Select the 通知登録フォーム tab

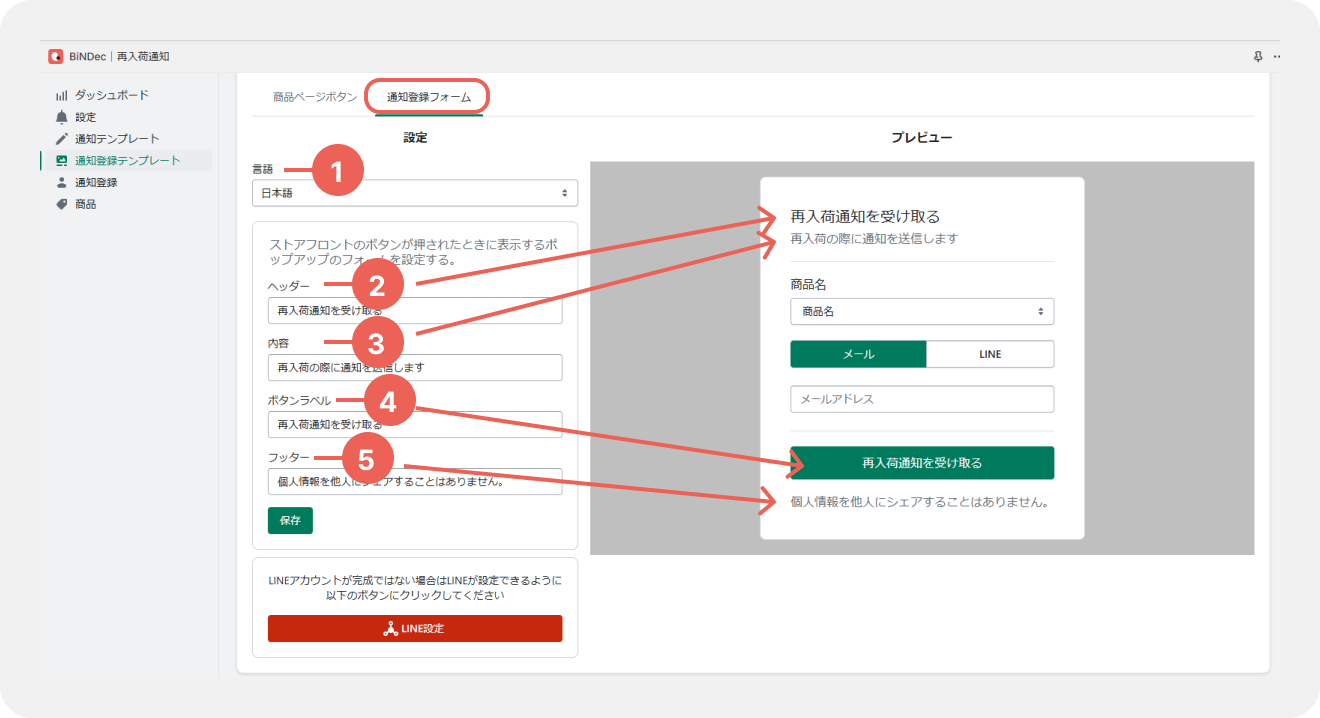pyautogui.click(x=428, y=98)
